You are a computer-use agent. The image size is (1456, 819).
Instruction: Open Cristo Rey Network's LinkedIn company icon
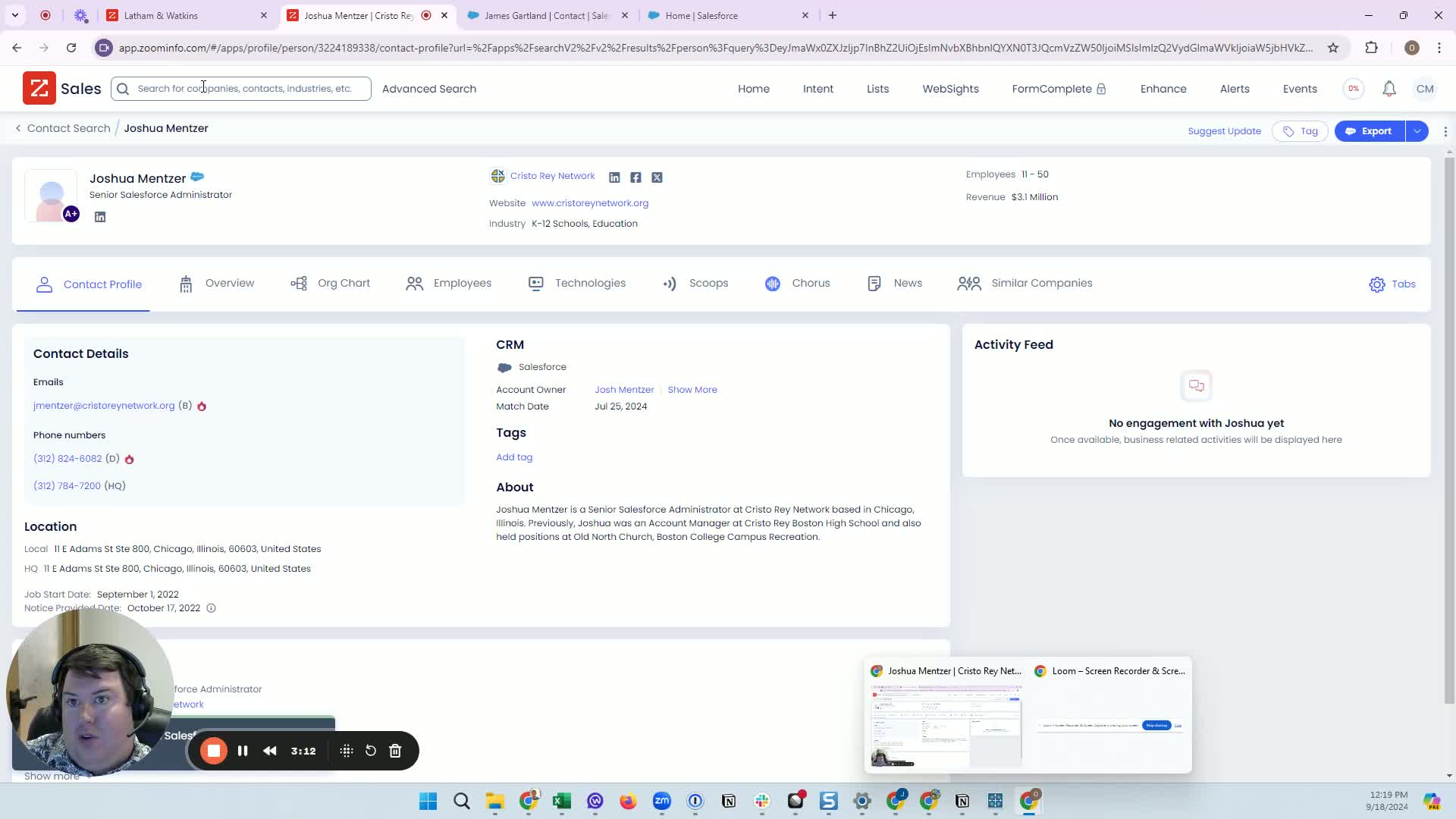click(x=614, y=177)
